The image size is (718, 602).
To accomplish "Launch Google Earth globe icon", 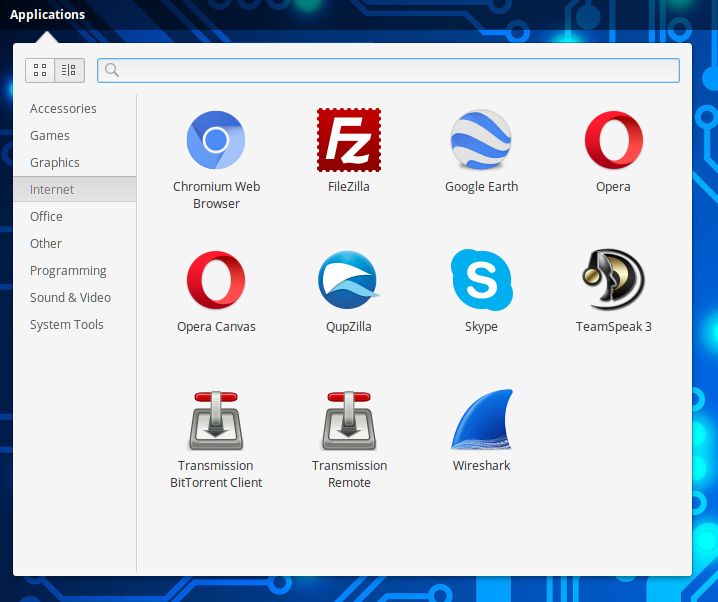I will point(481,140).
